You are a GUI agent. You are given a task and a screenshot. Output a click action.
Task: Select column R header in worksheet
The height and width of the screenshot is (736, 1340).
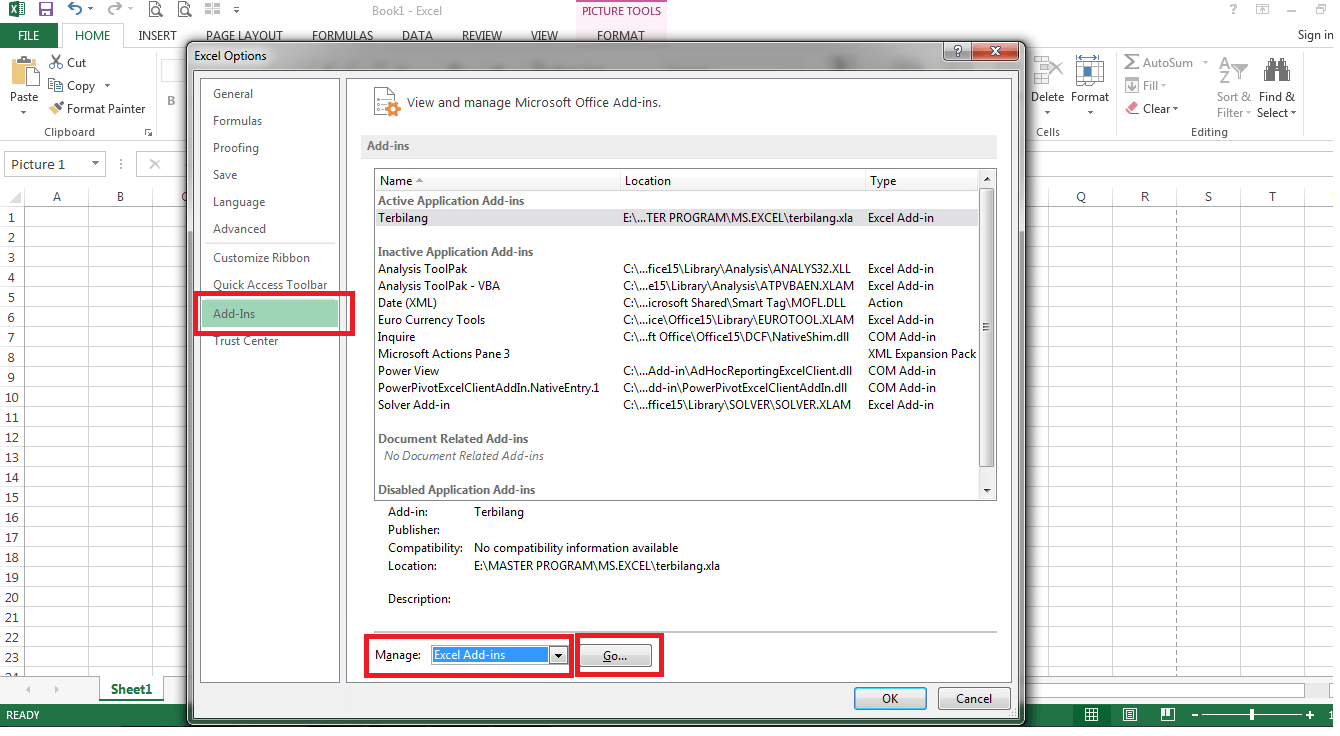[1144, 197]
